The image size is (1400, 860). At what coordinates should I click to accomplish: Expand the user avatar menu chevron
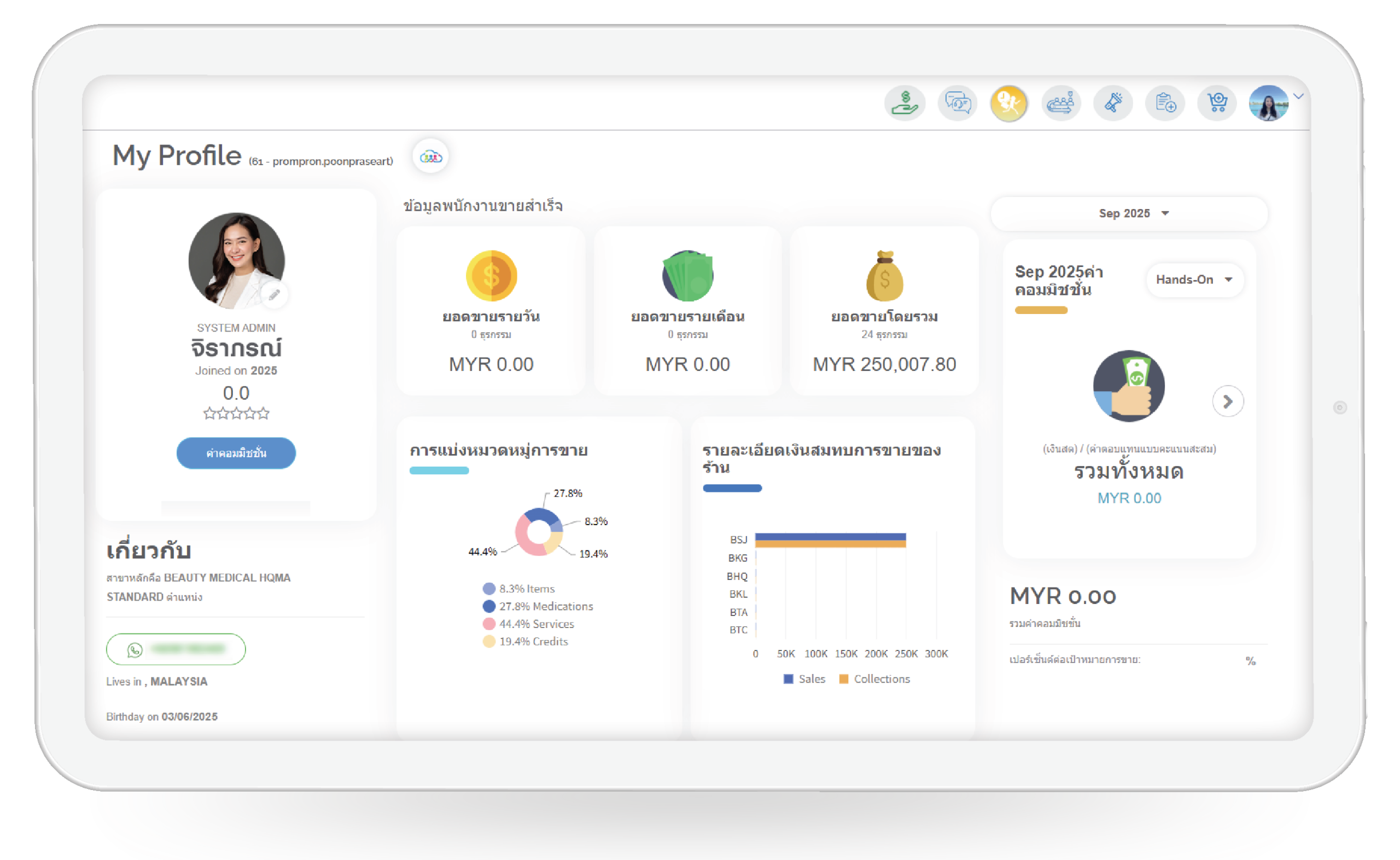coord(1298,97)
